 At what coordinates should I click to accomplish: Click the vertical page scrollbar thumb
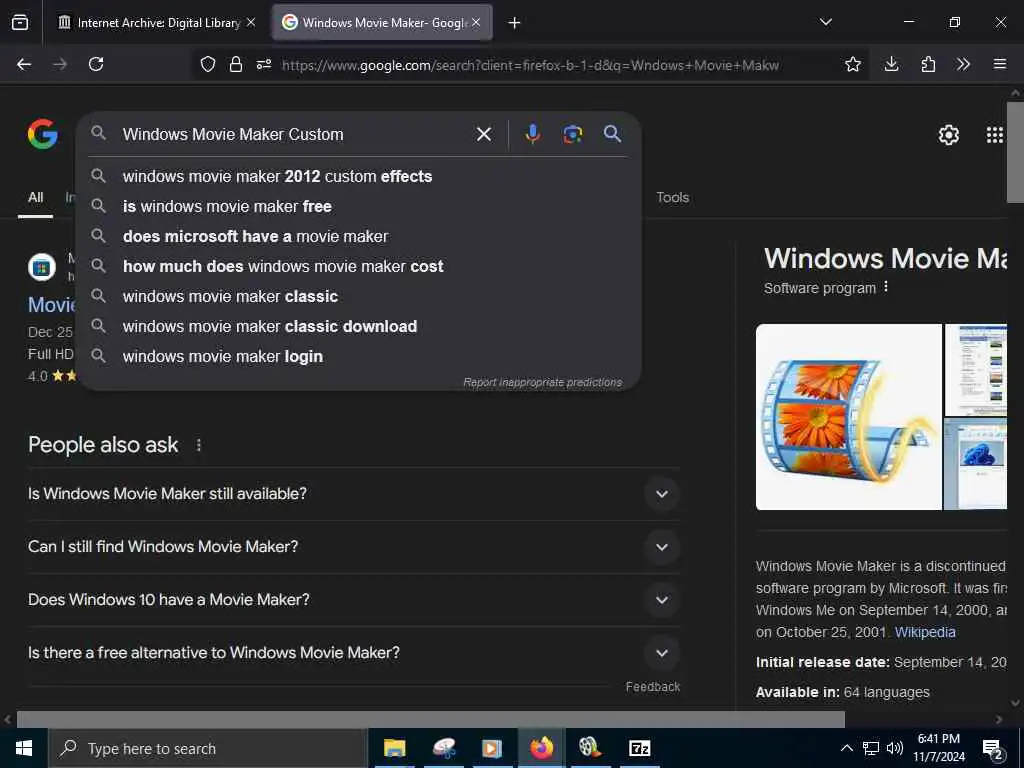click(x=1015, y=152)
